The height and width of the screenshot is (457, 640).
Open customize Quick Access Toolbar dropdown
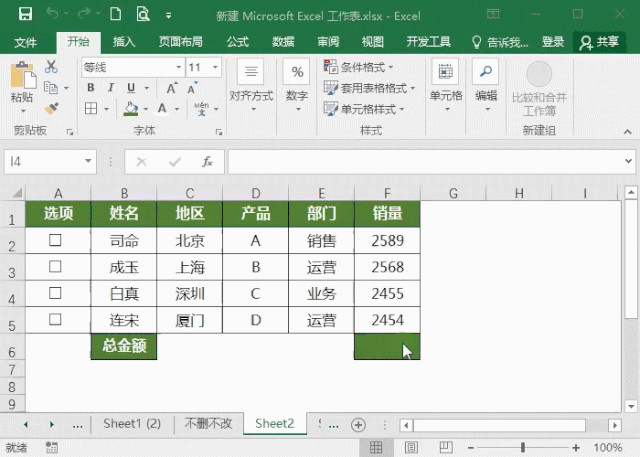[168, 16]
